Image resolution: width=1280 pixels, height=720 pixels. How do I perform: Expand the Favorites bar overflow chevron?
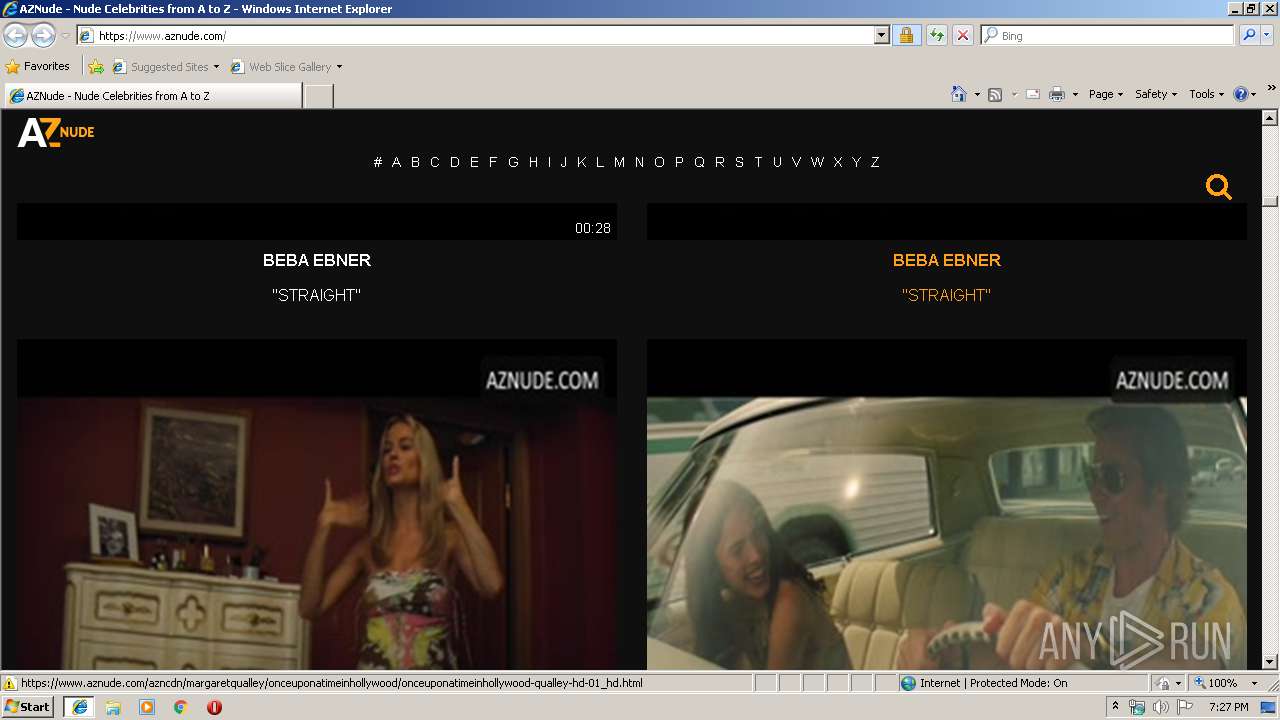point(1272,88)
